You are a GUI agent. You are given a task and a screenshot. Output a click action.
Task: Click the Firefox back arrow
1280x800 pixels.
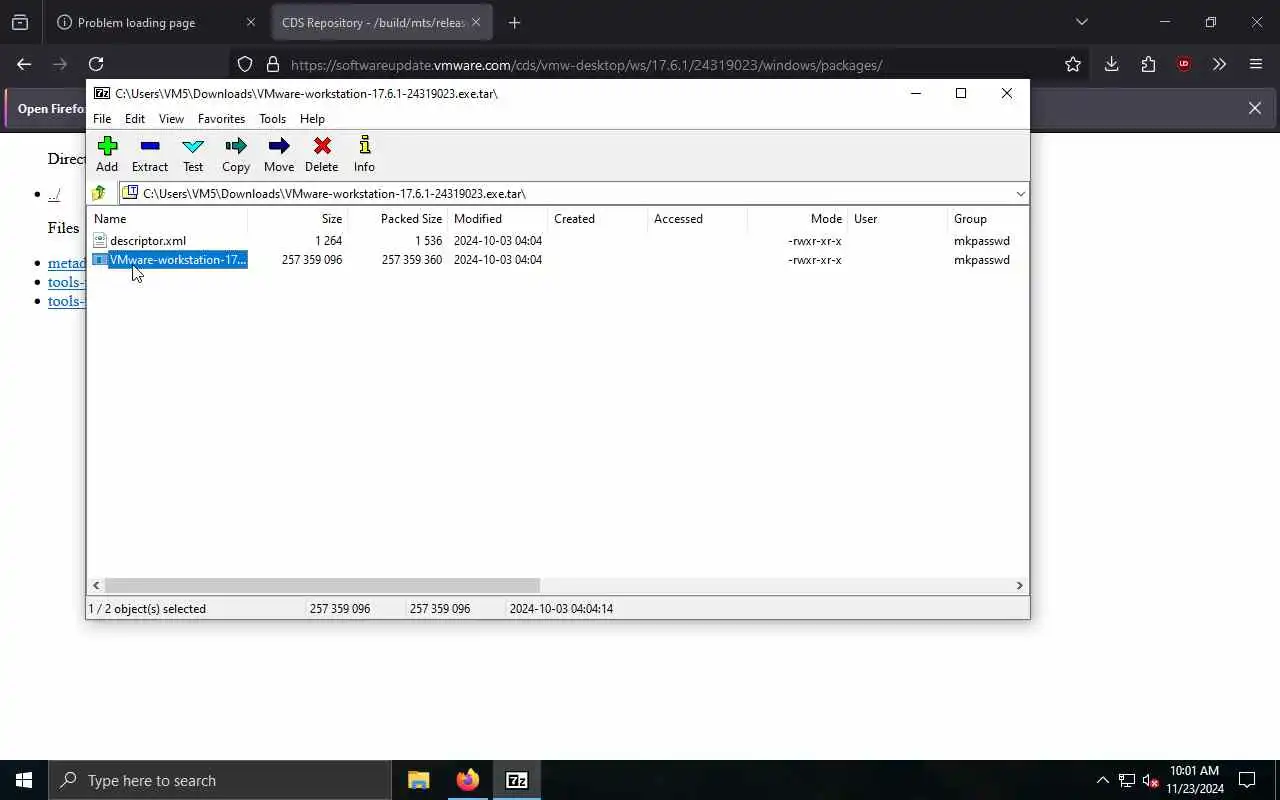click(24, 64)
